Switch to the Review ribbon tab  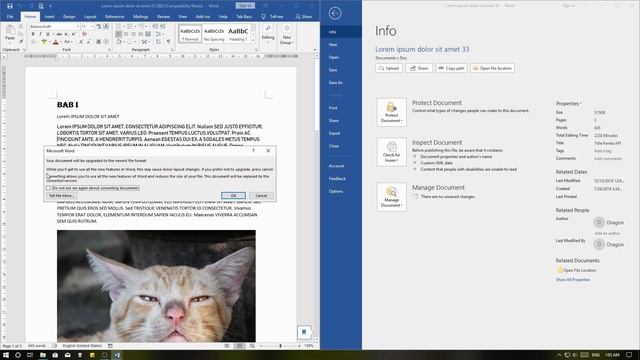click(x=163, y=17)
